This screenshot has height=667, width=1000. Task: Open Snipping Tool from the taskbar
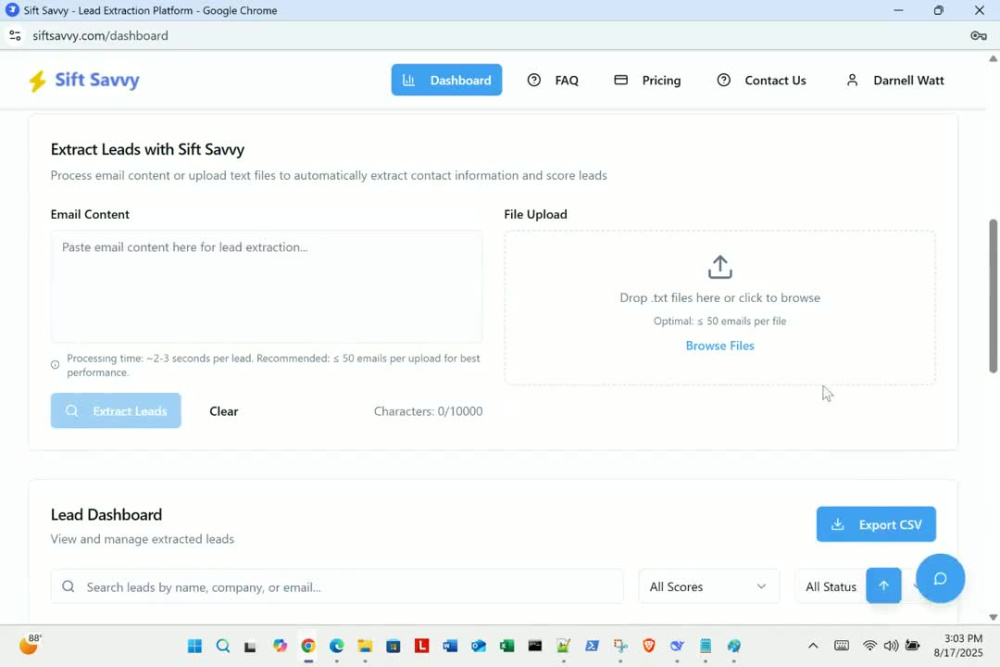pyautogui.click(x=621, y=646)
